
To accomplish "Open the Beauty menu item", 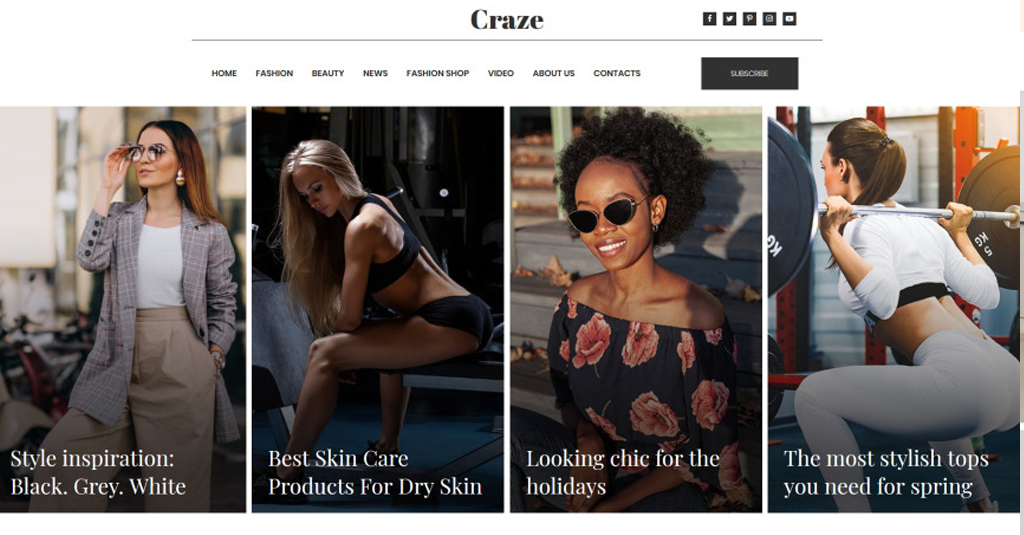I will pos(328,73).
